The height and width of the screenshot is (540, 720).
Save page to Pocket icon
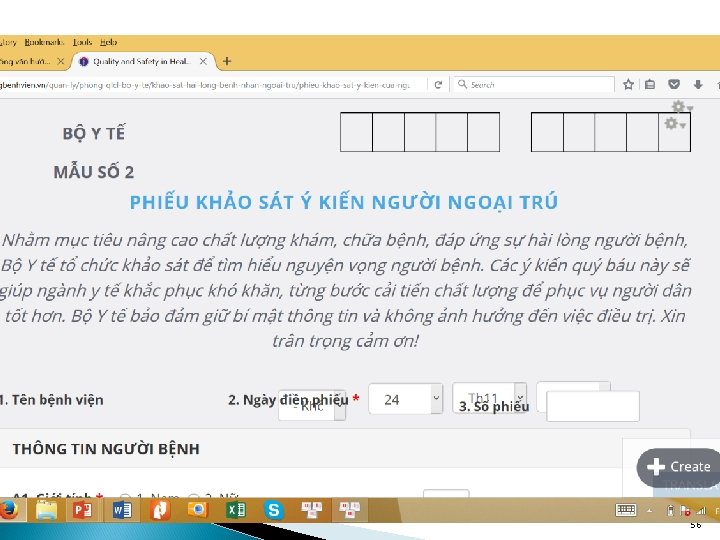[674, 84]
